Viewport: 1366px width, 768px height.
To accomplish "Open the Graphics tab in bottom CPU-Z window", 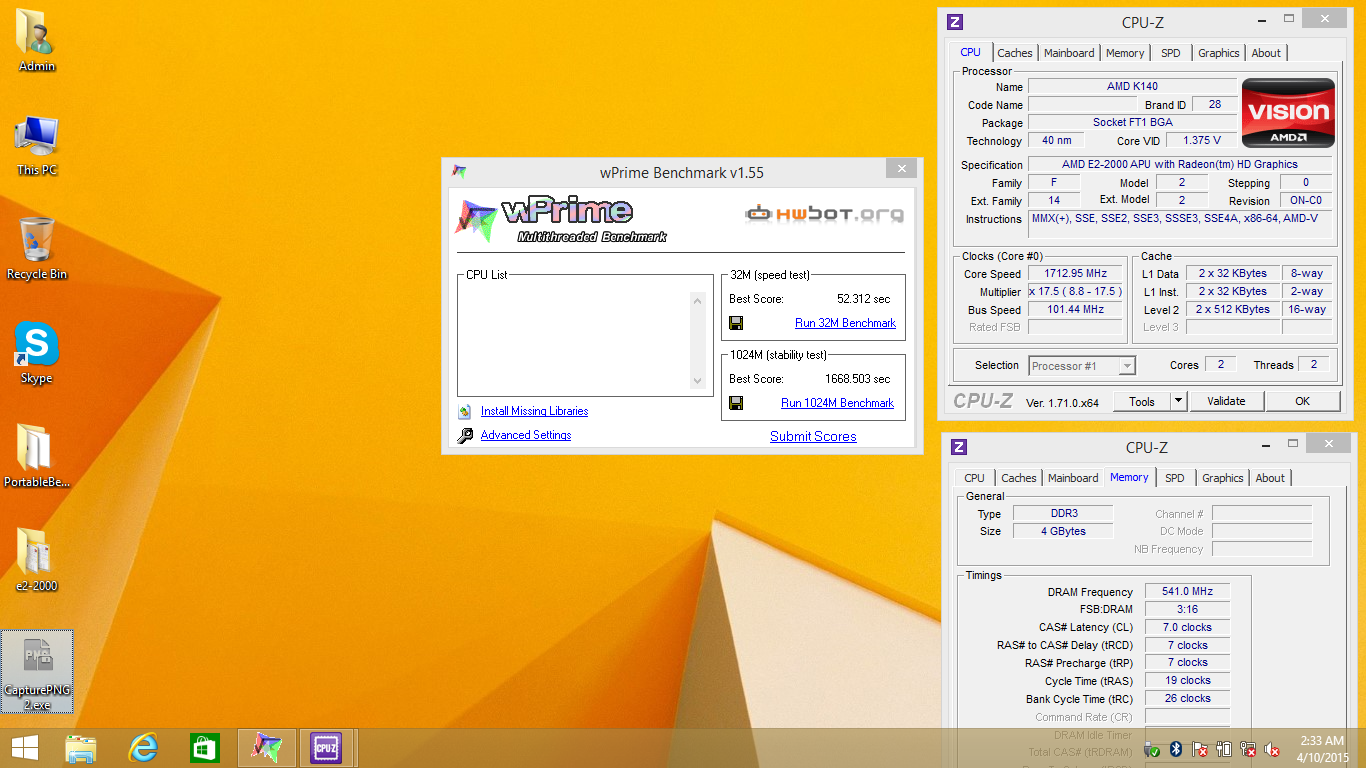I will 1223,478.
